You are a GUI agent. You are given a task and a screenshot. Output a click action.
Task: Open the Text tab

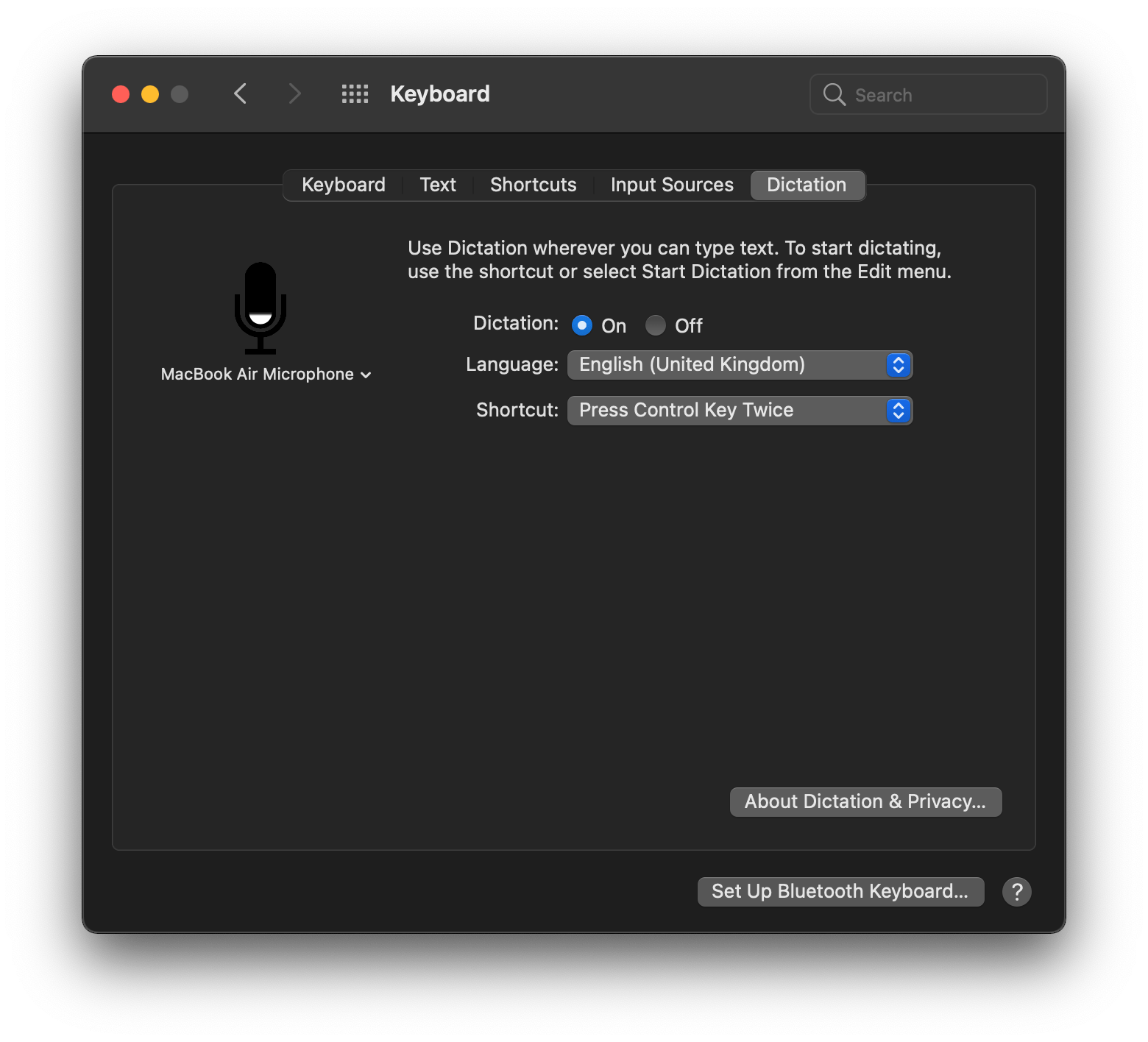pos(437,185)
